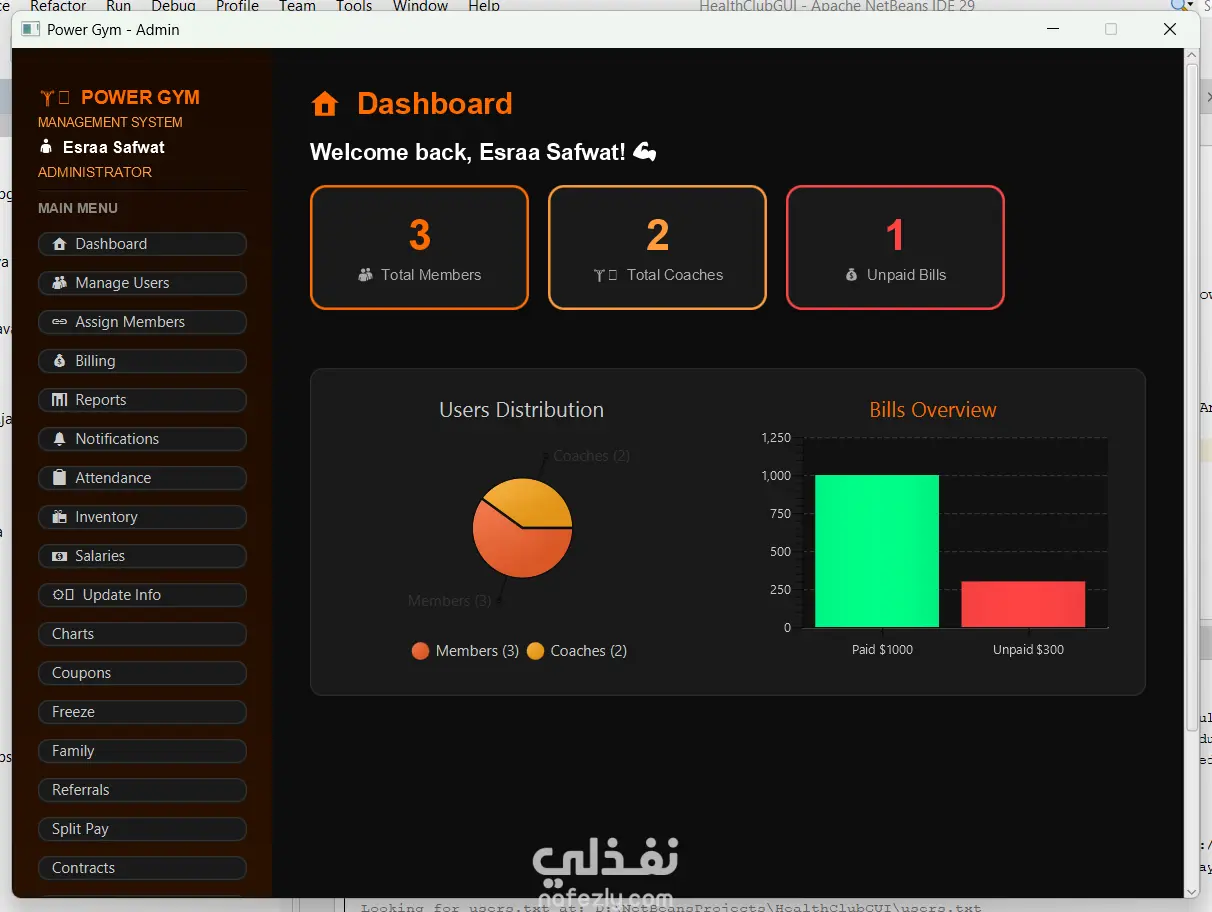This screenshot has width=1212, height=912.
Task: Click the flexed bicep emoji after welcome message
Action: pyautogui.click(x=645, y=152)
